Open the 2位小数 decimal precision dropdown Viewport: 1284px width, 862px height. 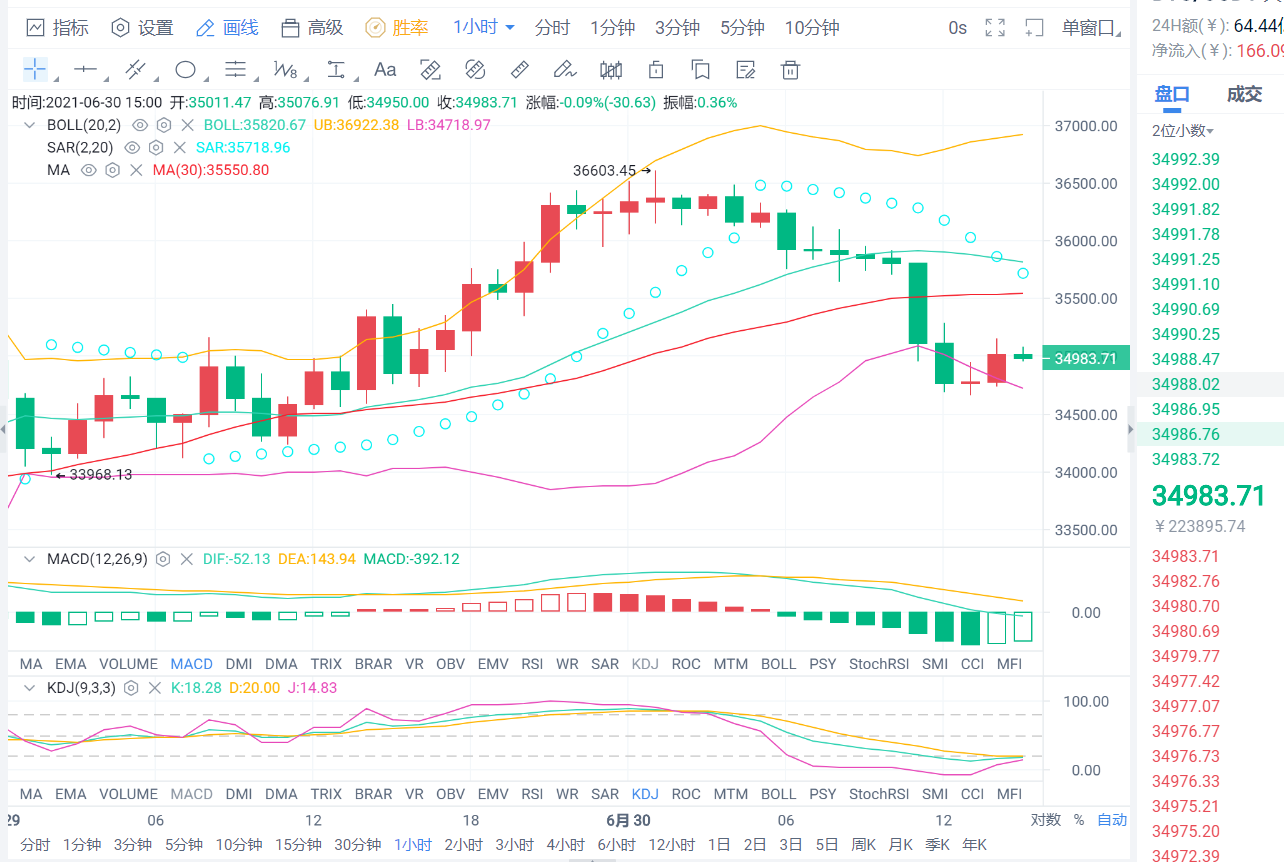point(1183,131)
